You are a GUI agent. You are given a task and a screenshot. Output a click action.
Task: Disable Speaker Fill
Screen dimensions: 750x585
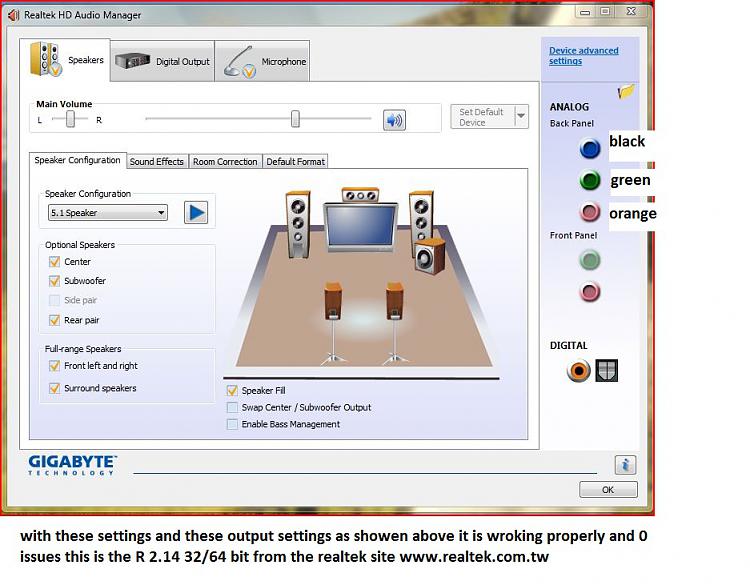click(x=232, y=391)
